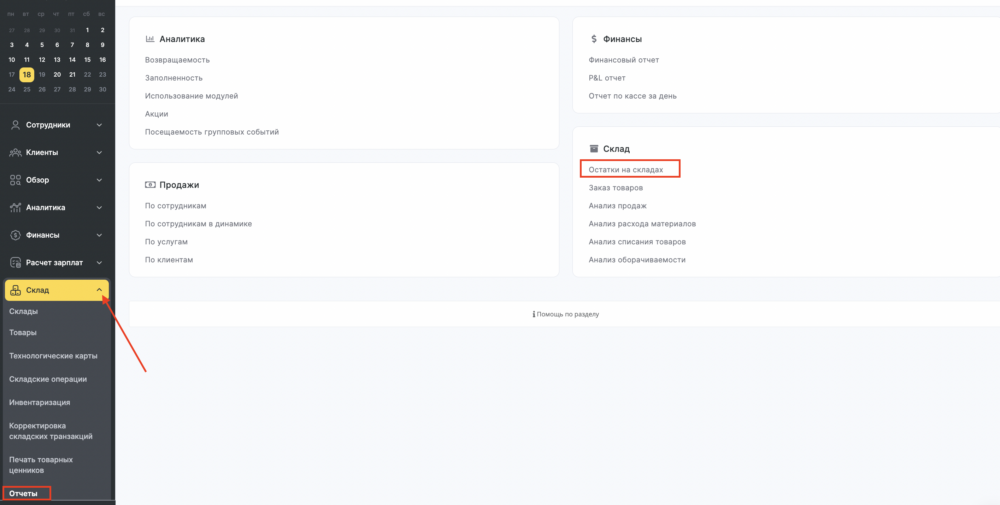The image size is (1000, 505).
Task: Expand the Сотрудники menu chevron
Action: pos(99,125)
